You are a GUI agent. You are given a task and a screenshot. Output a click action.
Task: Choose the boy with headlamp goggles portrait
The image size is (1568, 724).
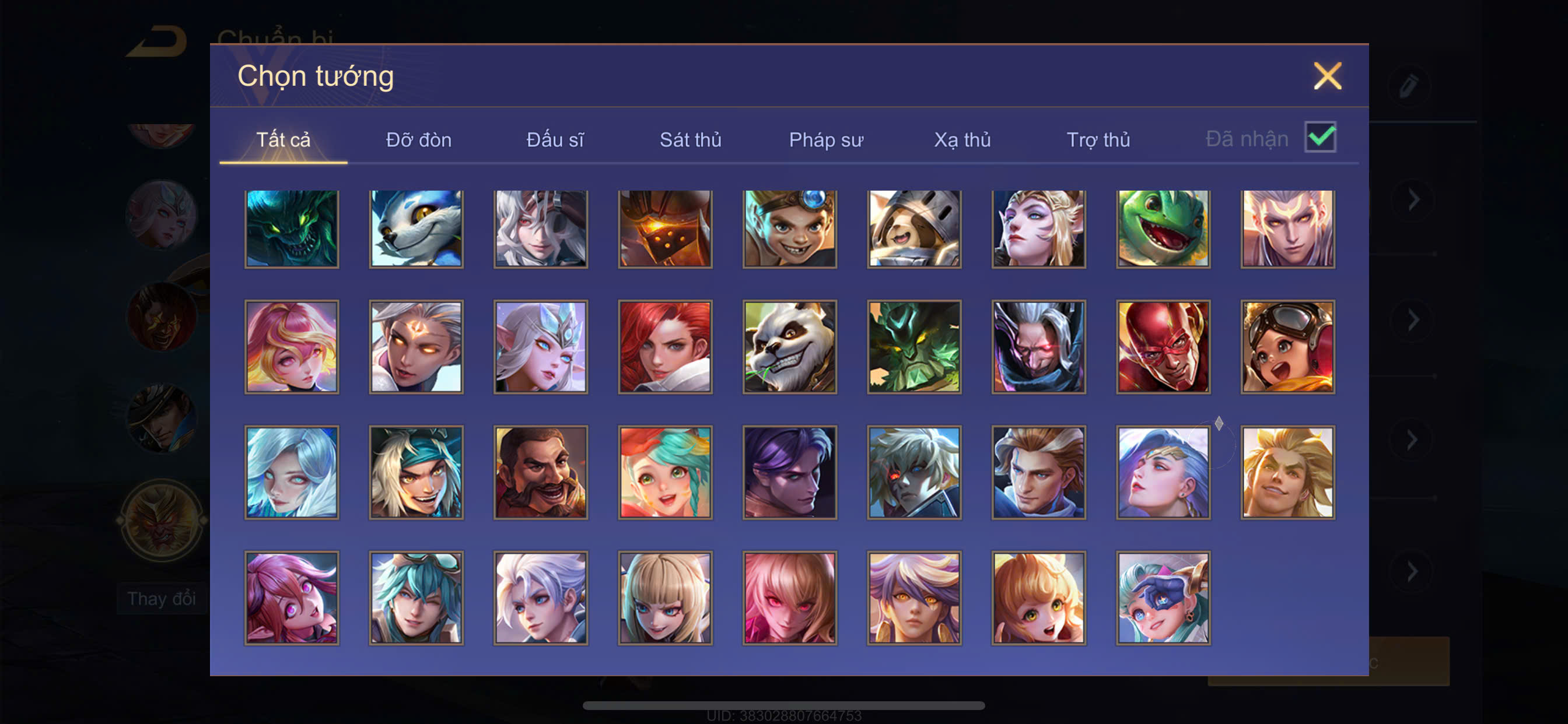789,228
